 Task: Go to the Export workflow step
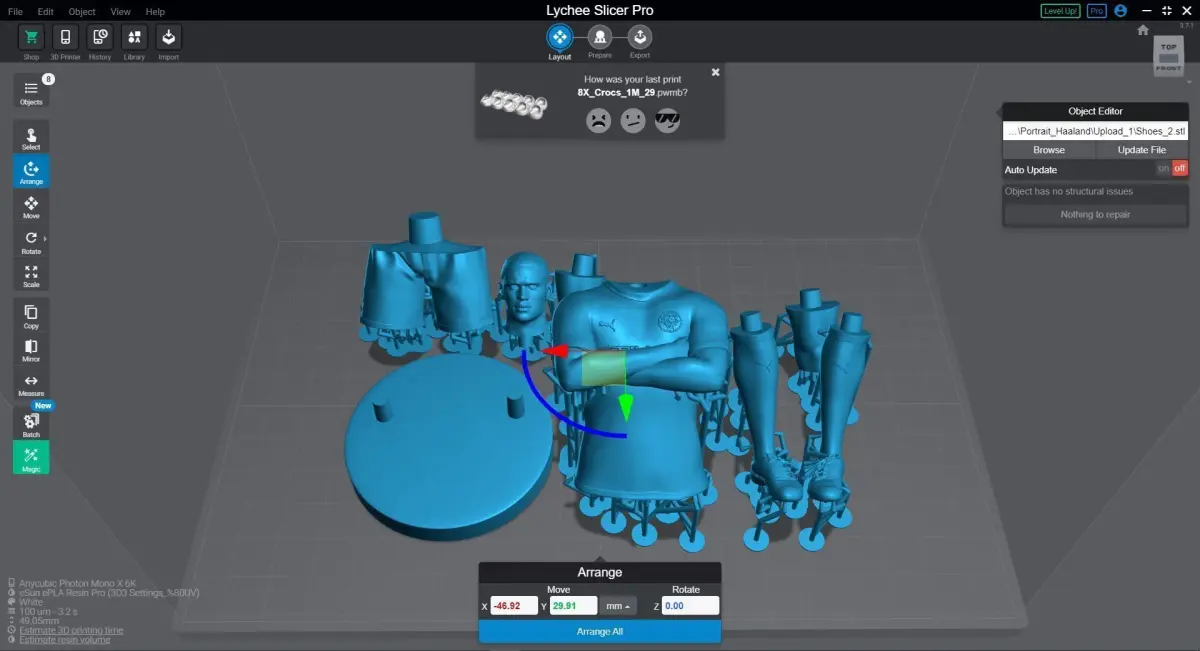click(640, 39)
